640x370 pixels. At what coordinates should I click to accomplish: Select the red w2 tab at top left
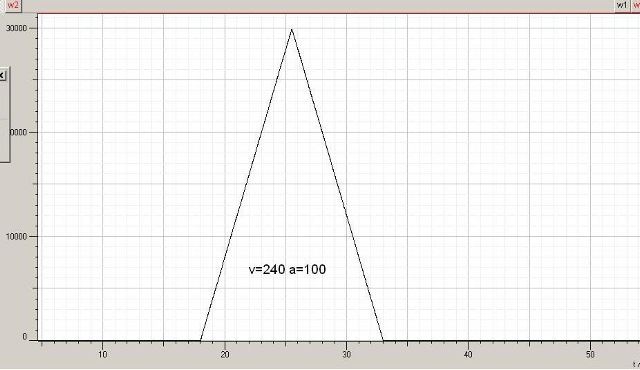coord(13,5)
